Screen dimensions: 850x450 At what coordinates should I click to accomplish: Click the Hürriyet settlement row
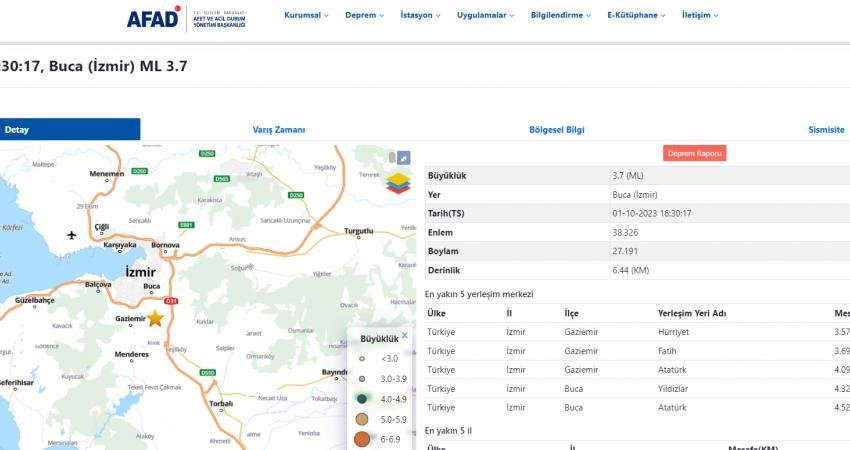[x=638, y=332]
